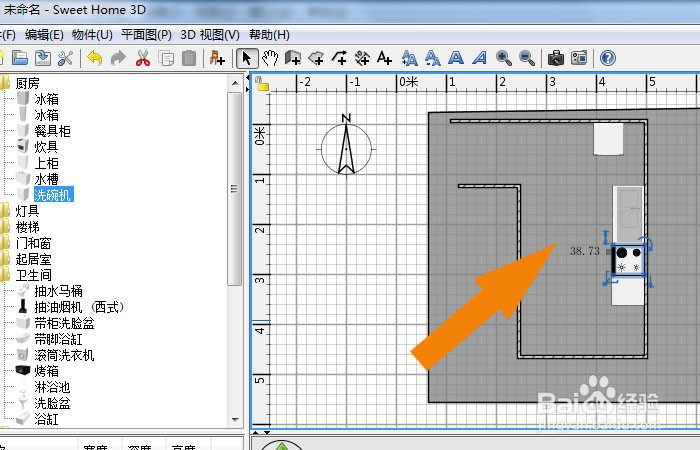Select 上柜 in the catalog
This screenshot has height=450, width=700.
46,163
